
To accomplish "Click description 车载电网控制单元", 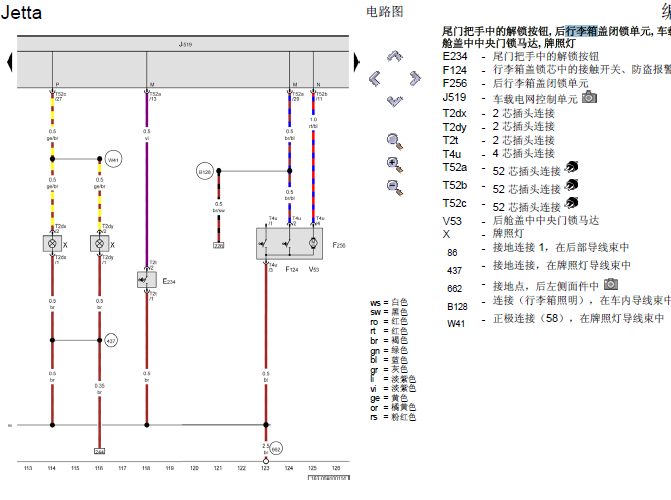I will [535, 99].
